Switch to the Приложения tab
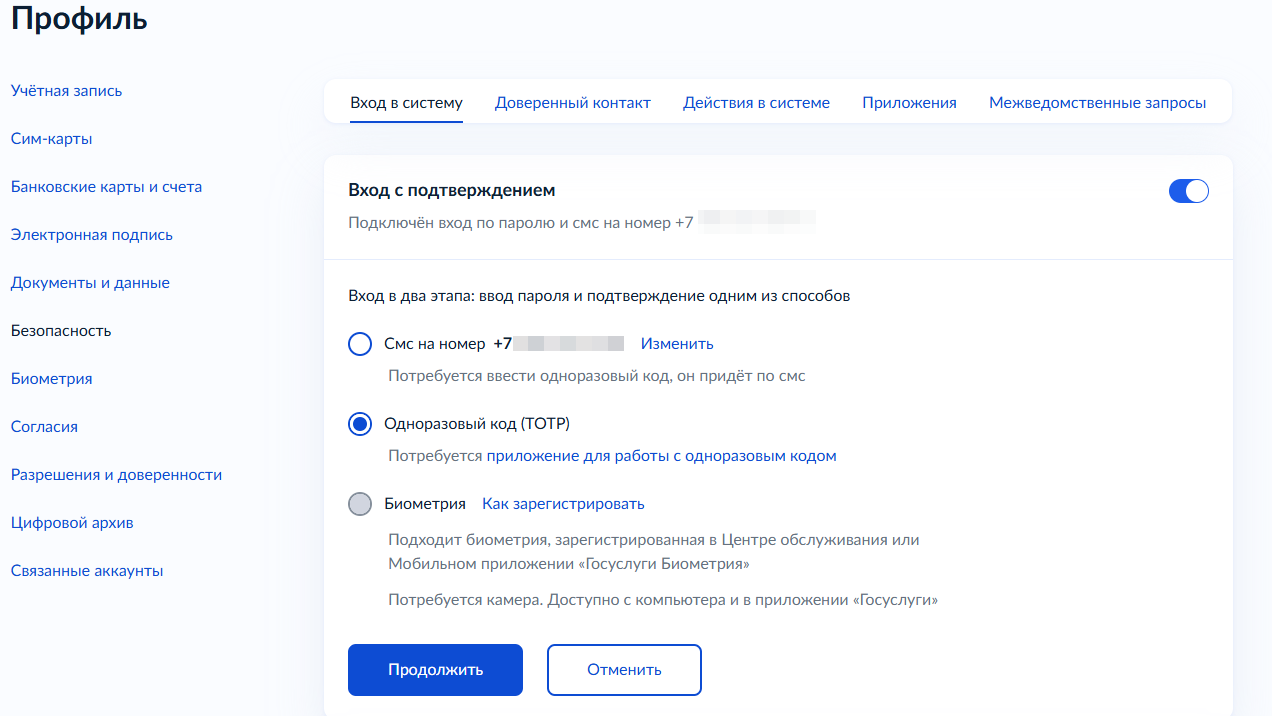The height and width of the screenshot is (716, 1272). [x=908, y=102]
